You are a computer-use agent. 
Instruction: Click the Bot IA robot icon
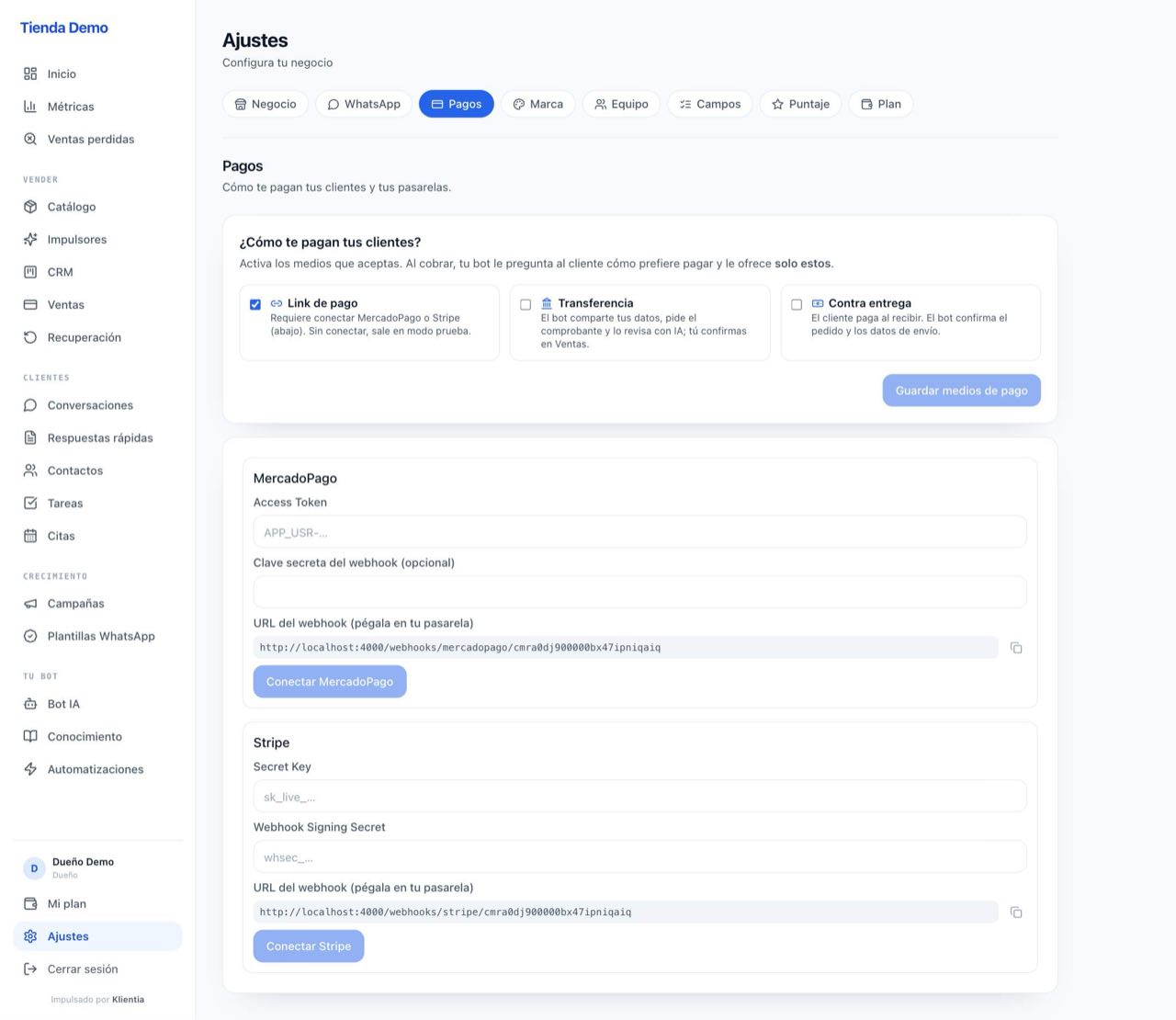click(30, 704)
